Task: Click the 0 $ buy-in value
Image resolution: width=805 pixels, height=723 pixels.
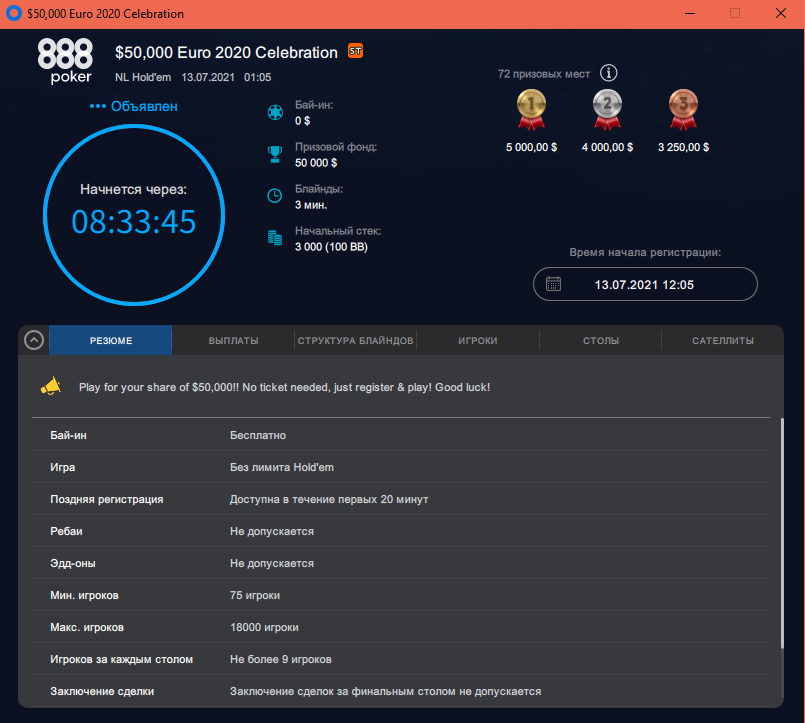Action: point(302,121)
